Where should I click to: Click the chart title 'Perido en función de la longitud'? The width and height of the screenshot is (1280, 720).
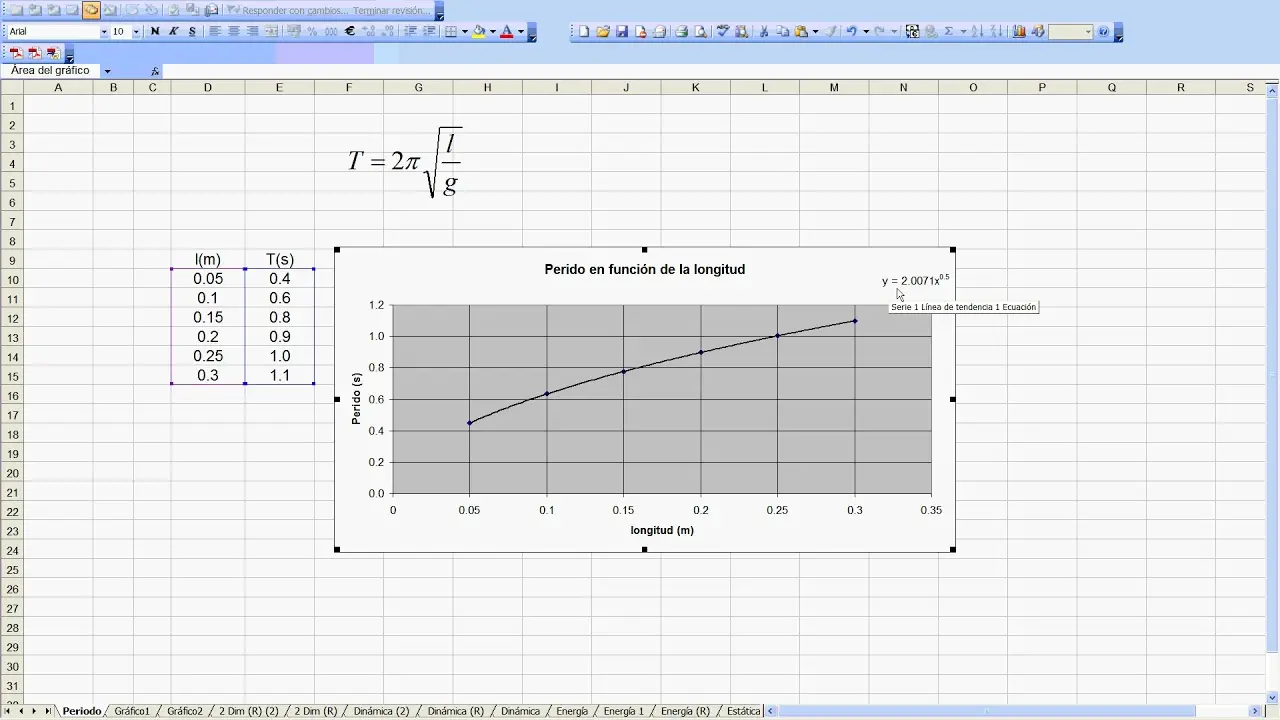644,269
